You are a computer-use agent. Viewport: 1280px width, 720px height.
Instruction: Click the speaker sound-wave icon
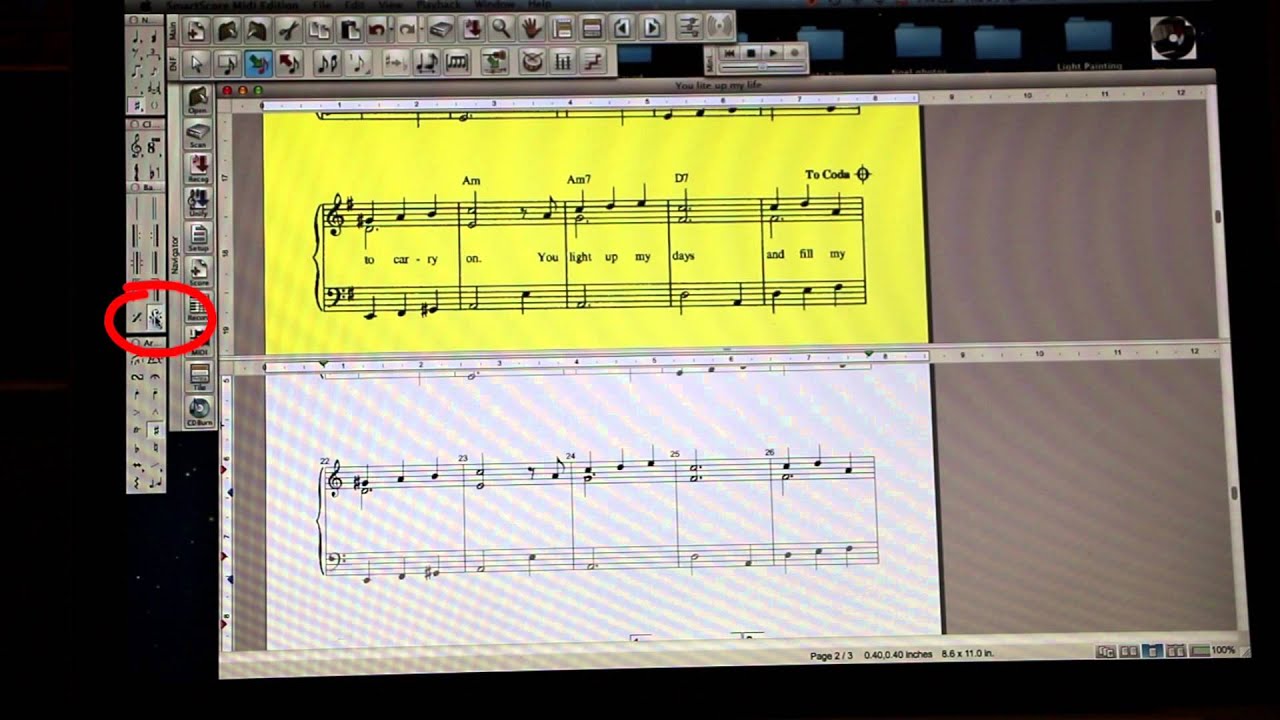[x=718, y=26]
